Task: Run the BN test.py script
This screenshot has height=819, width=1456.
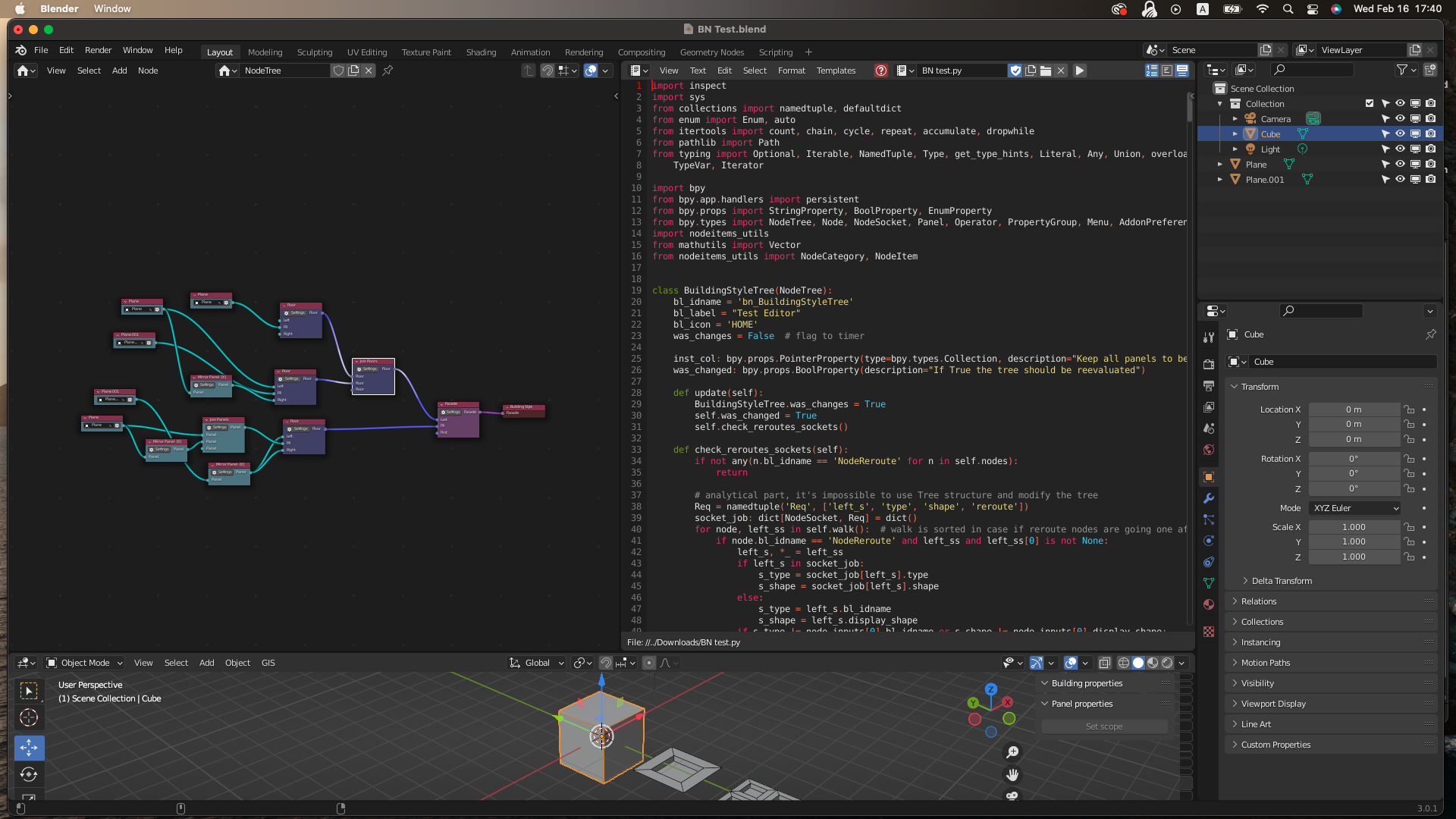Action: pos(1080,71)
